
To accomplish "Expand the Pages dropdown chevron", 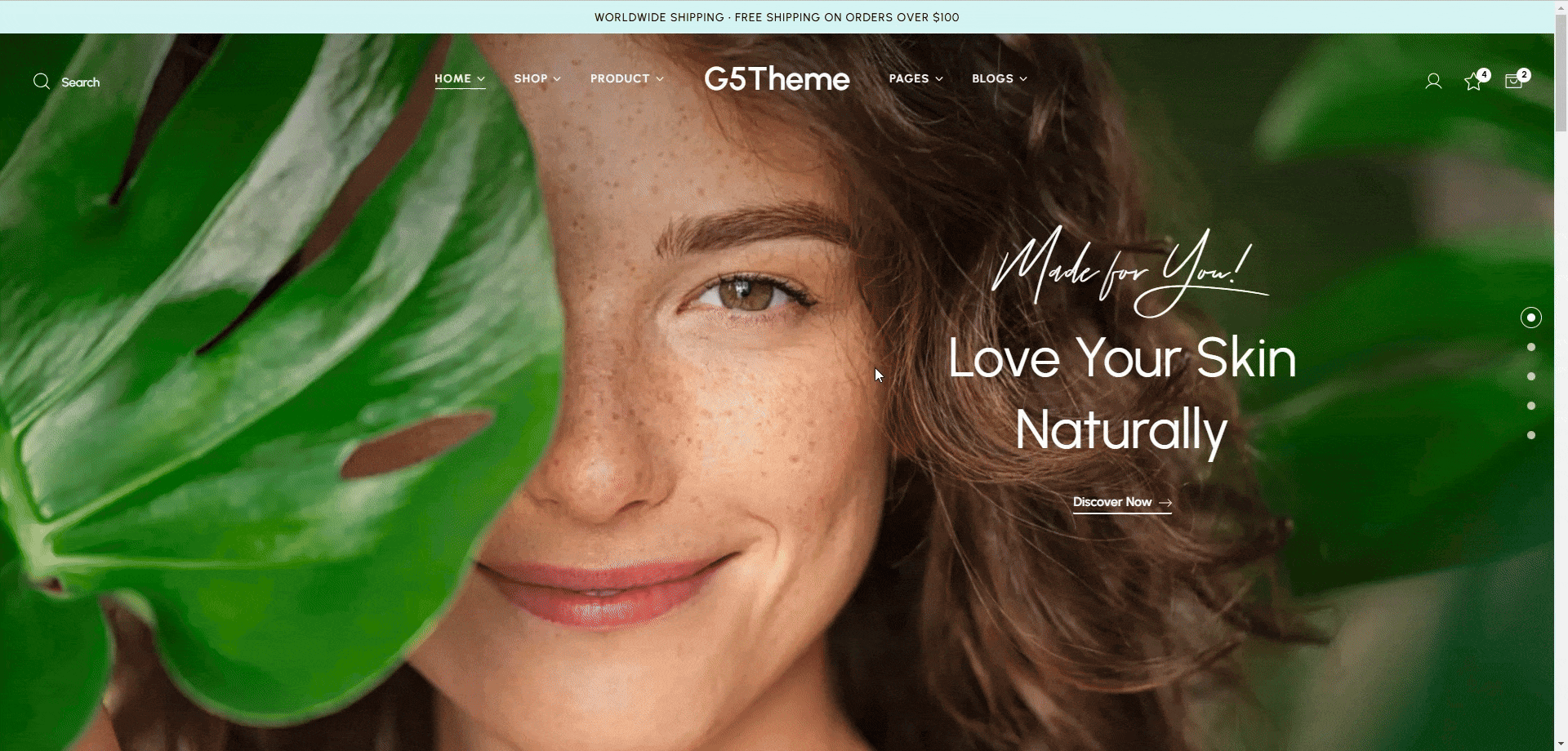I will pos(939,79).
